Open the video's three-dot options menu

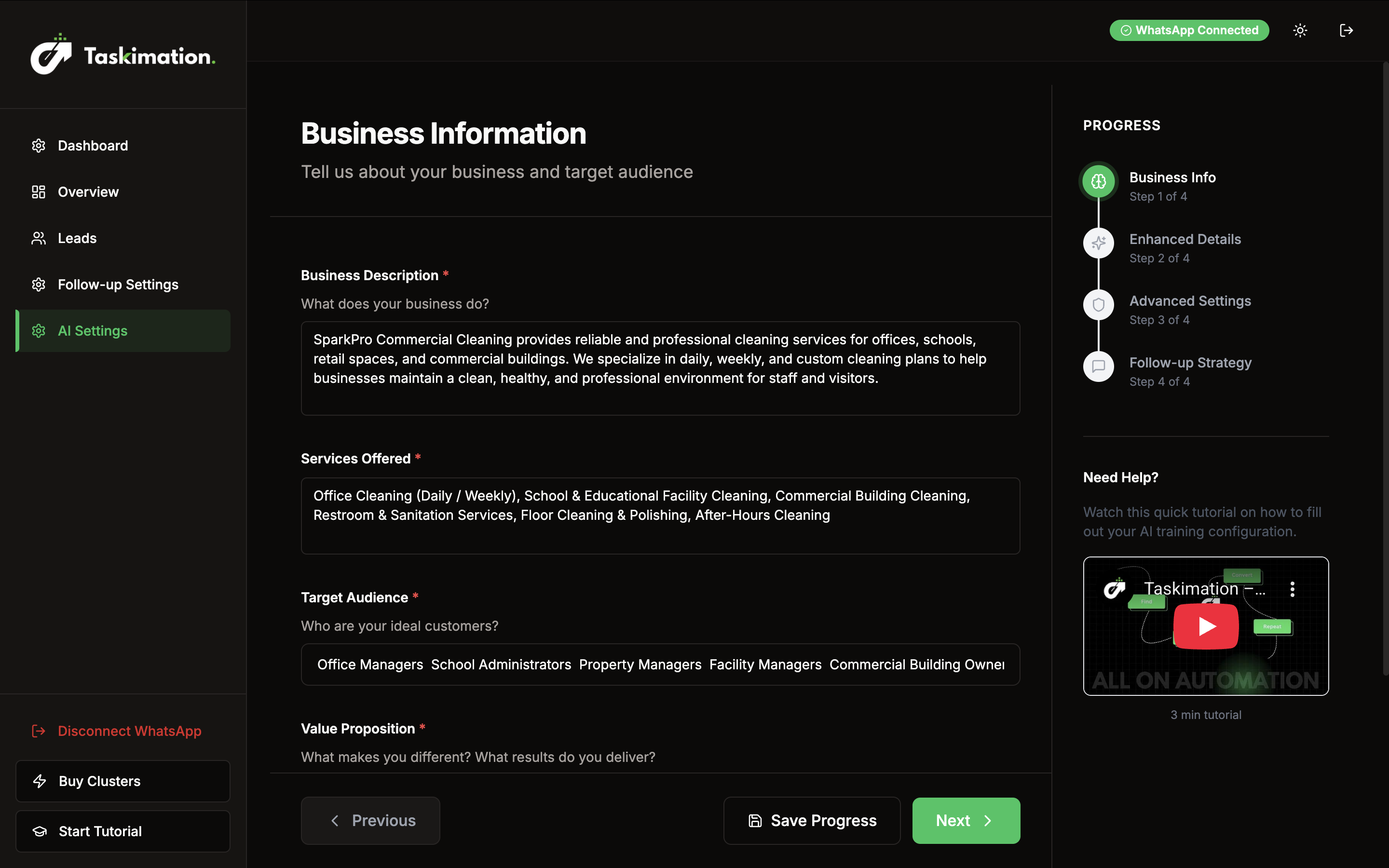1292,589
